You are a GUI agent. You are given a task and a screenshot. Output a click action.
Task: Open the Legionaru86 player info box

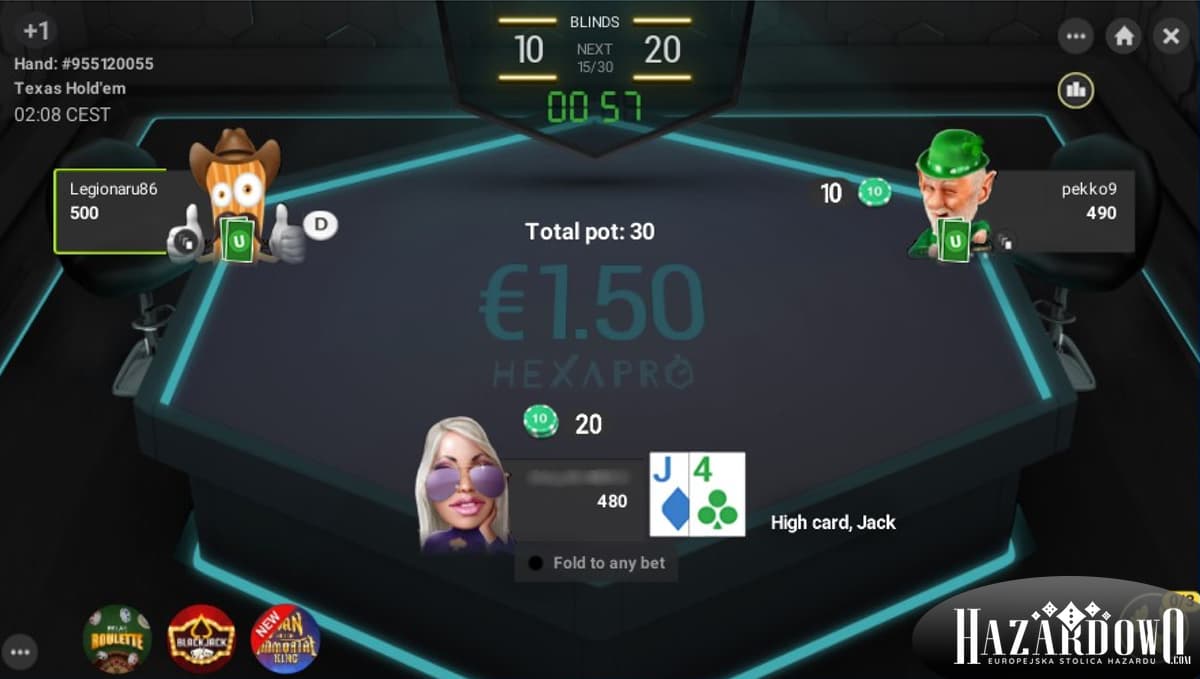point(110,211)
